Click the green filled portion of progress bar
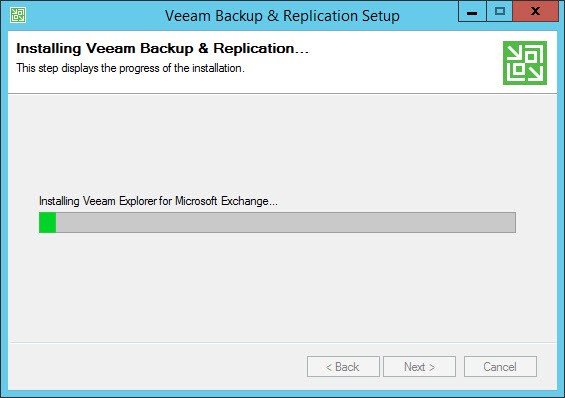Image resolution: width=565 pixels, height=398 pixels. [x=48, y=222]
